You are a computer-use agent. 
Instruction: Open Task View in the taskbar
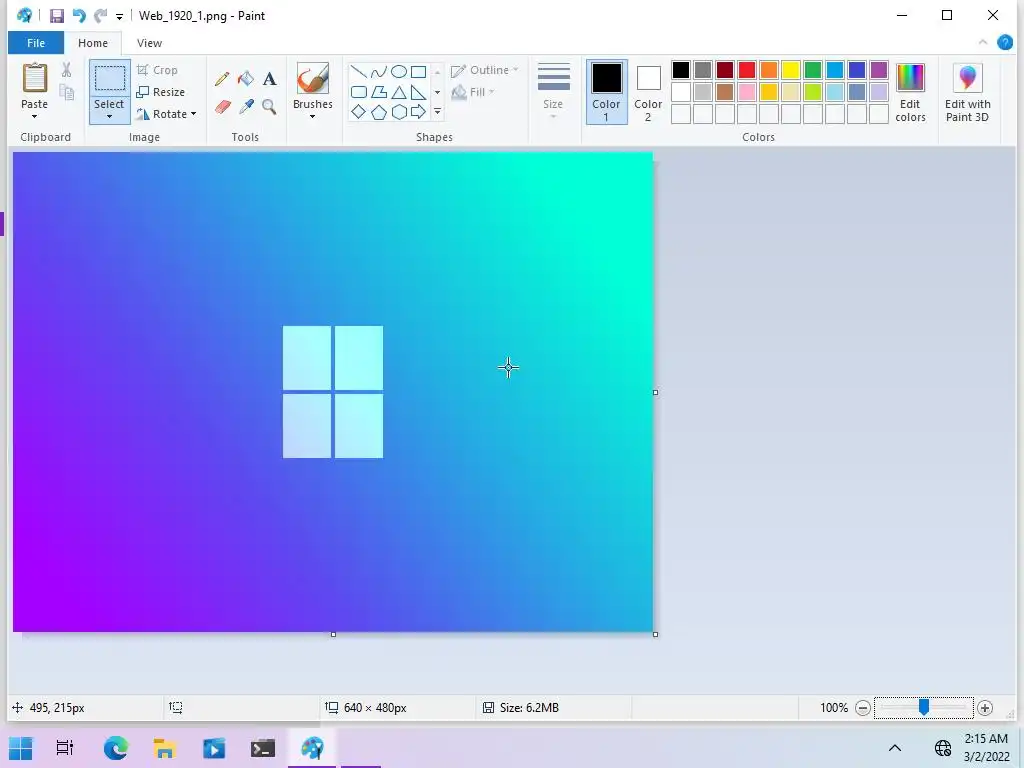(x=65, y=748)
